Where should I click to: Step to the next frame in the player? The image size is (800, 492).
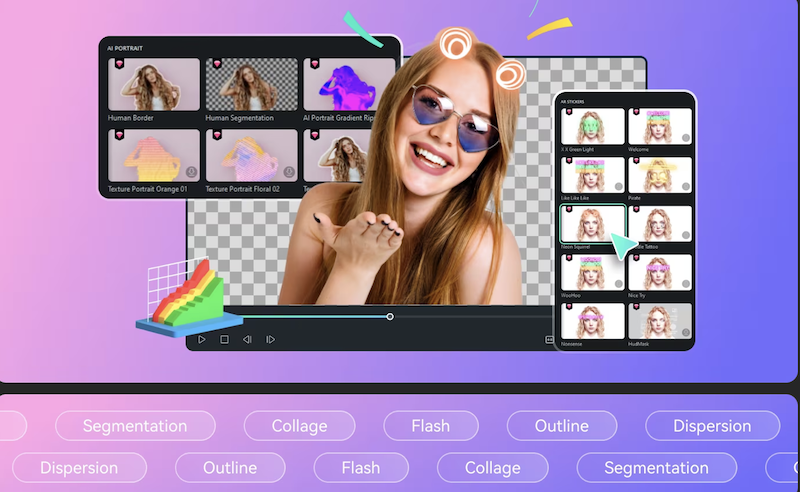[x=270, y=339]
